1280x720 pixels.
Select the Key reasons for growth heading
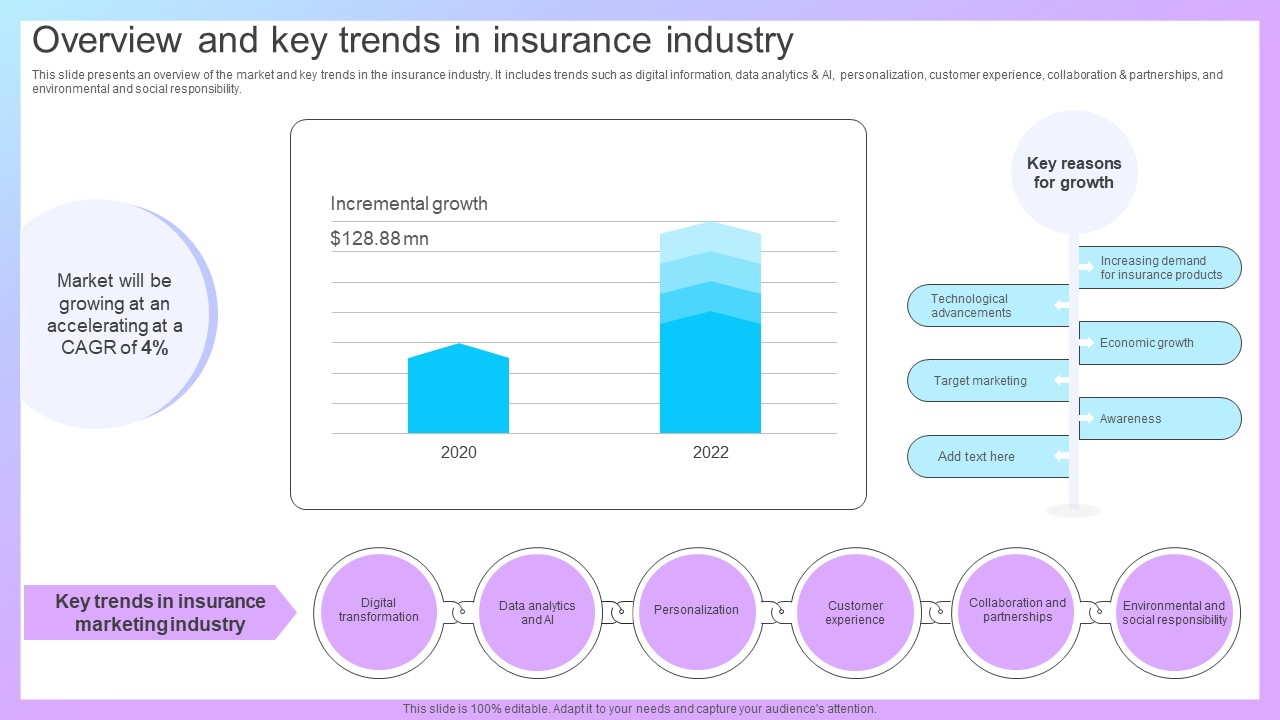[x=1074, y=173]
